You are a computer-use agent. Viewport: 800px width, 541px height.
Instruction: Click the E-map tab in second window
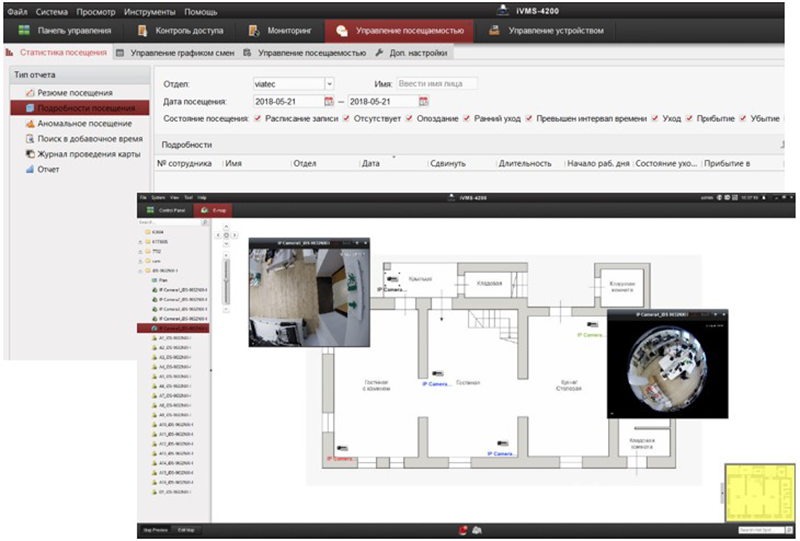pyautogui.click(x=213, y=210)
